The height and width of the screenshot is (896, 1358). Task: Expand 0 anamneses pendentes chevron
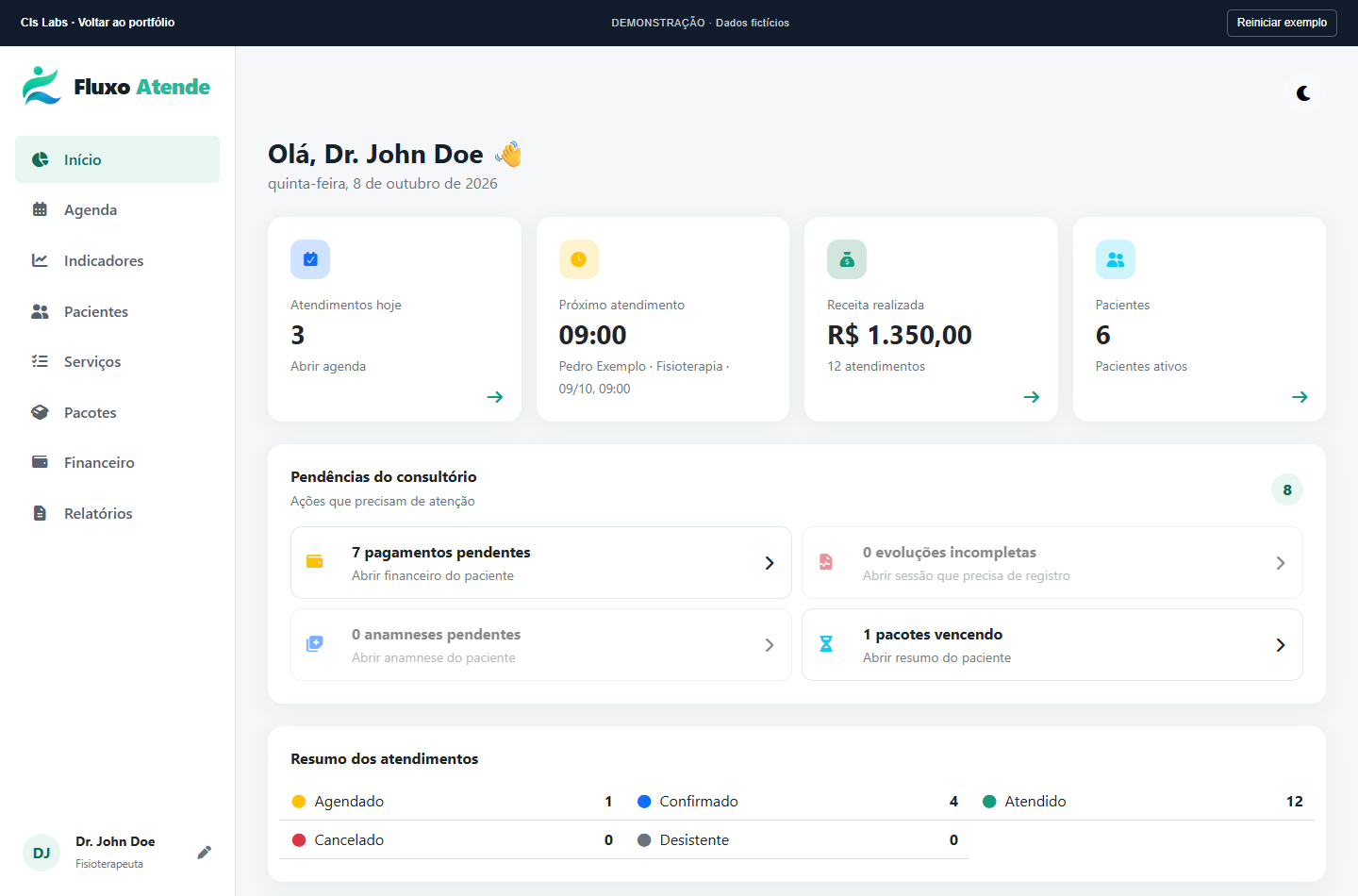(x=770, y=645)
